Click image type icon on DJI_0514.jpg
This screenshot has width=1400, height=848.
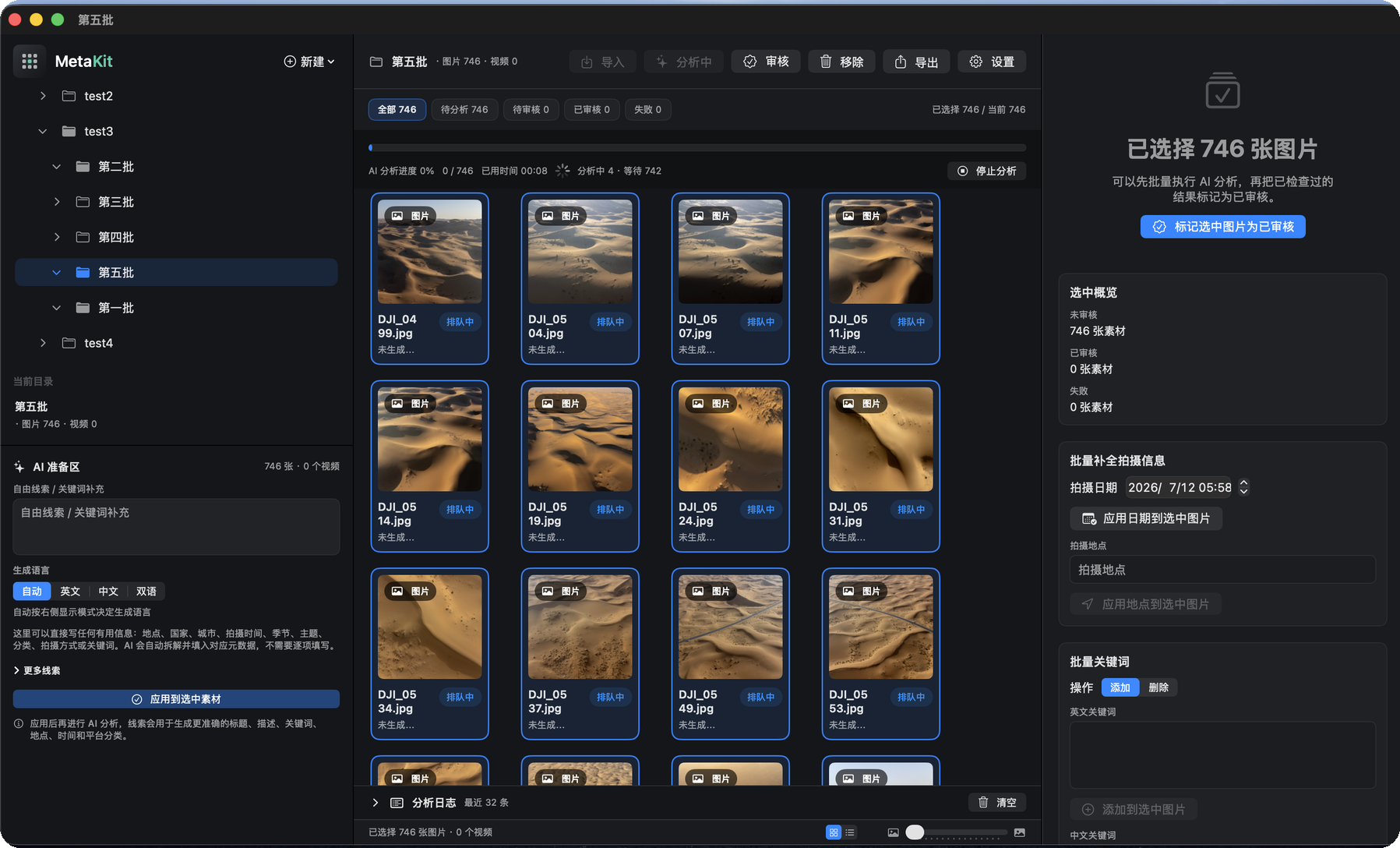(x=397, y=404)
